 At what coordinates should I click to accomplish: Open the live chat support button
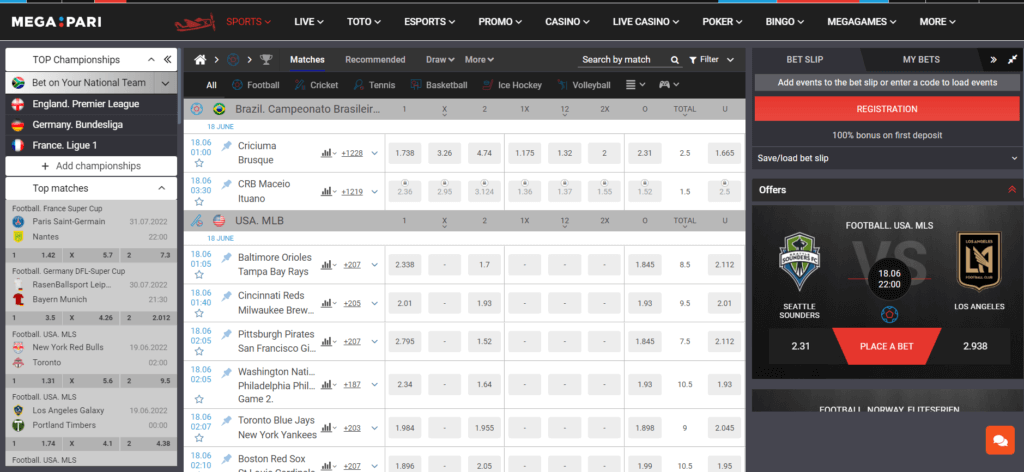pos(1000,440)
